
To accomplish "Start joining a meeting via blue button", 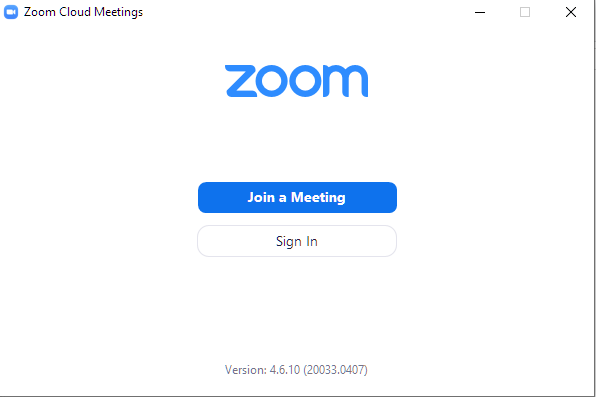I will tap(297, 197).
